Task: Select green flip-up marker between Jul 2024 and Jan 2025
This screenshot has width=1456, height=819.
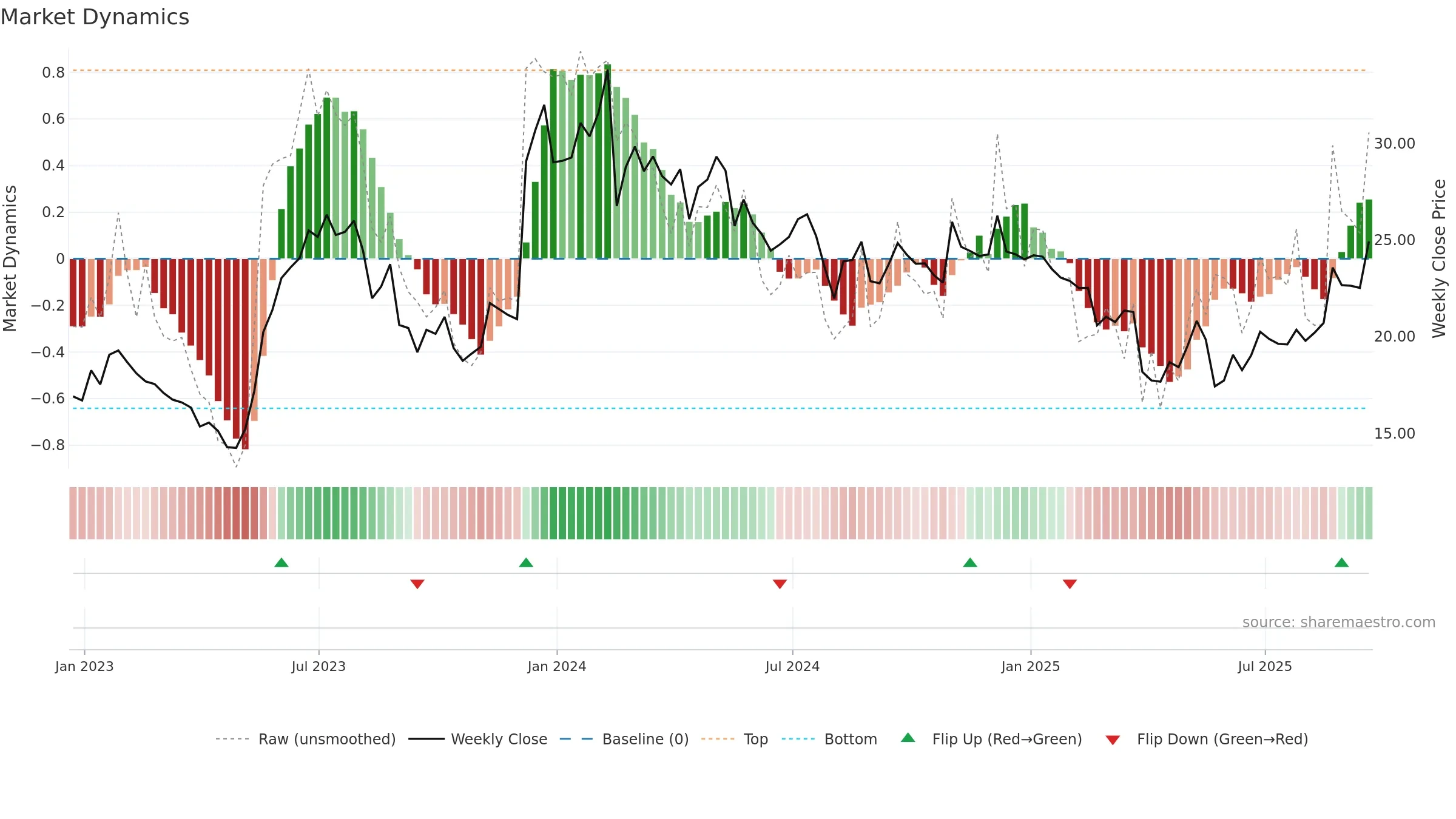Action: coord(970,562)
